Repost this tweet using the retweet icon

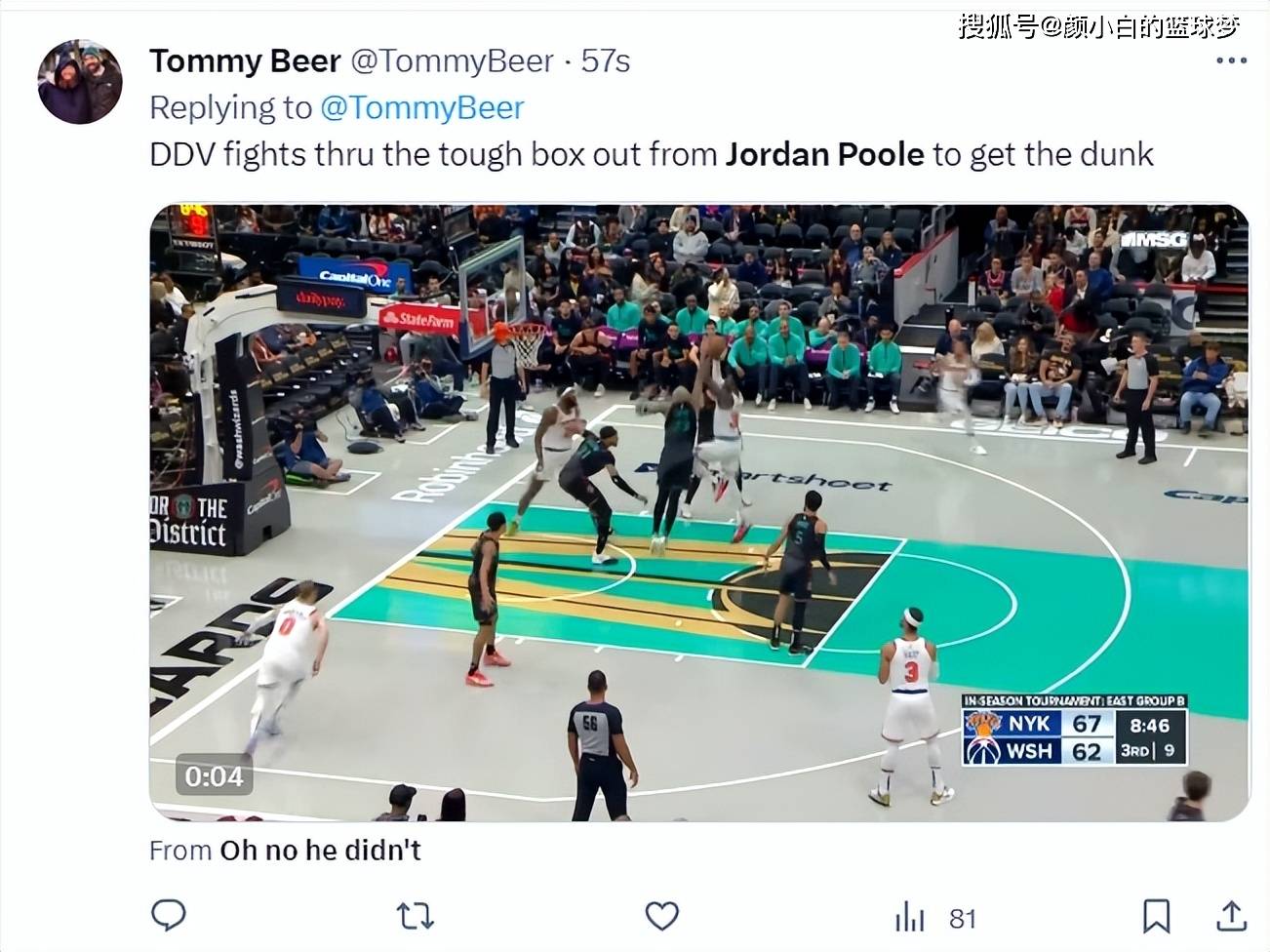click(x=415, y=916)
